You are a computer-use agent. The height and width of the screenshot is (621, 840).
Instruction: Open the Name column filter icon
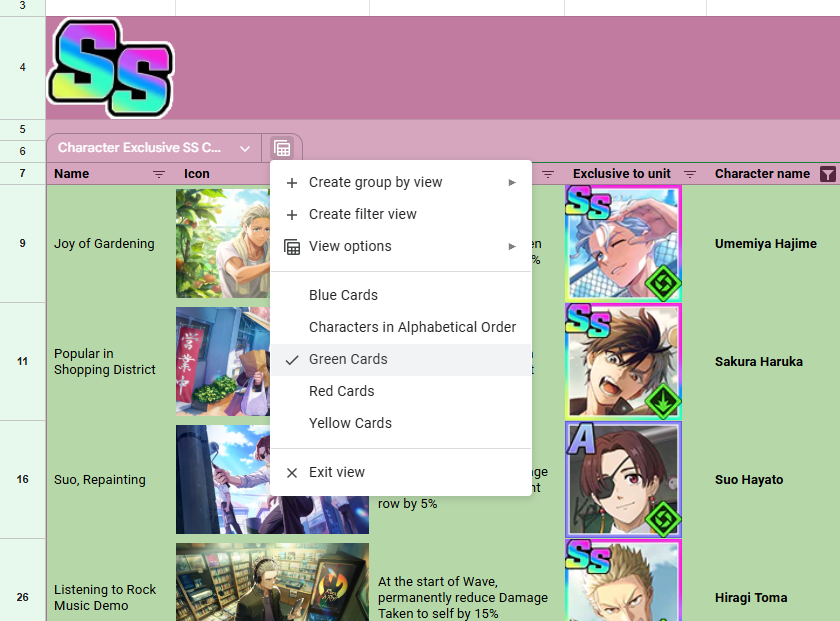tap(159, 174)
